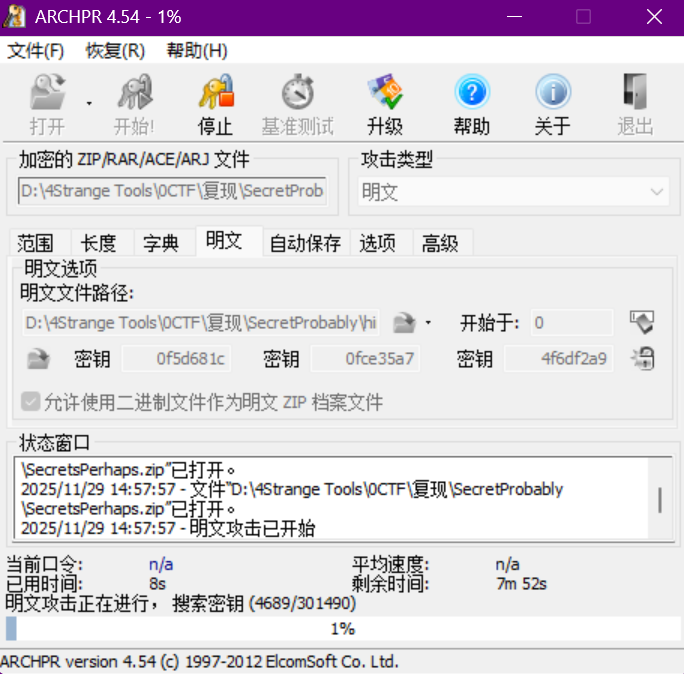
Task: Open the 文件(F) menu
Action: coord(36,51)
